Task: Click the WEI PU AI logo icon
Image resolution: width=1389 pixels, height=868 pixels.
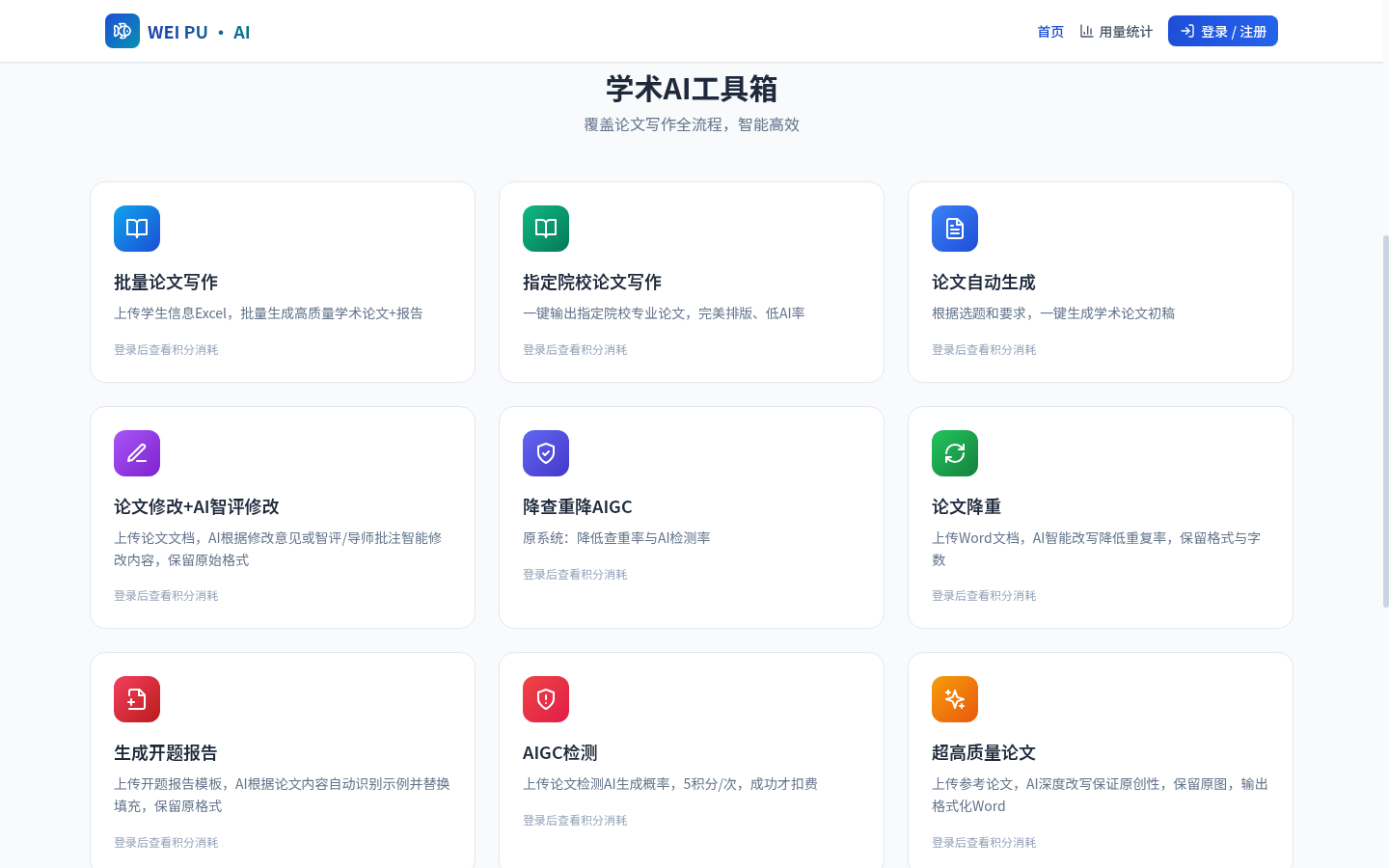Action: 123,31
